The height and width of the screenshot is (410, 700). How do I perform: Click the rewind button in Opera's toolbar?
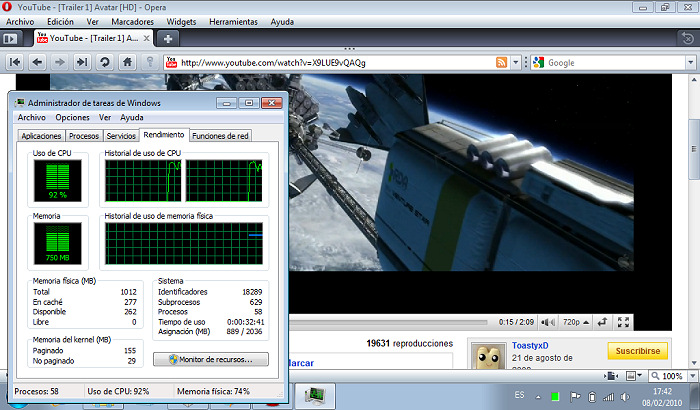click(x=16, y=62)
